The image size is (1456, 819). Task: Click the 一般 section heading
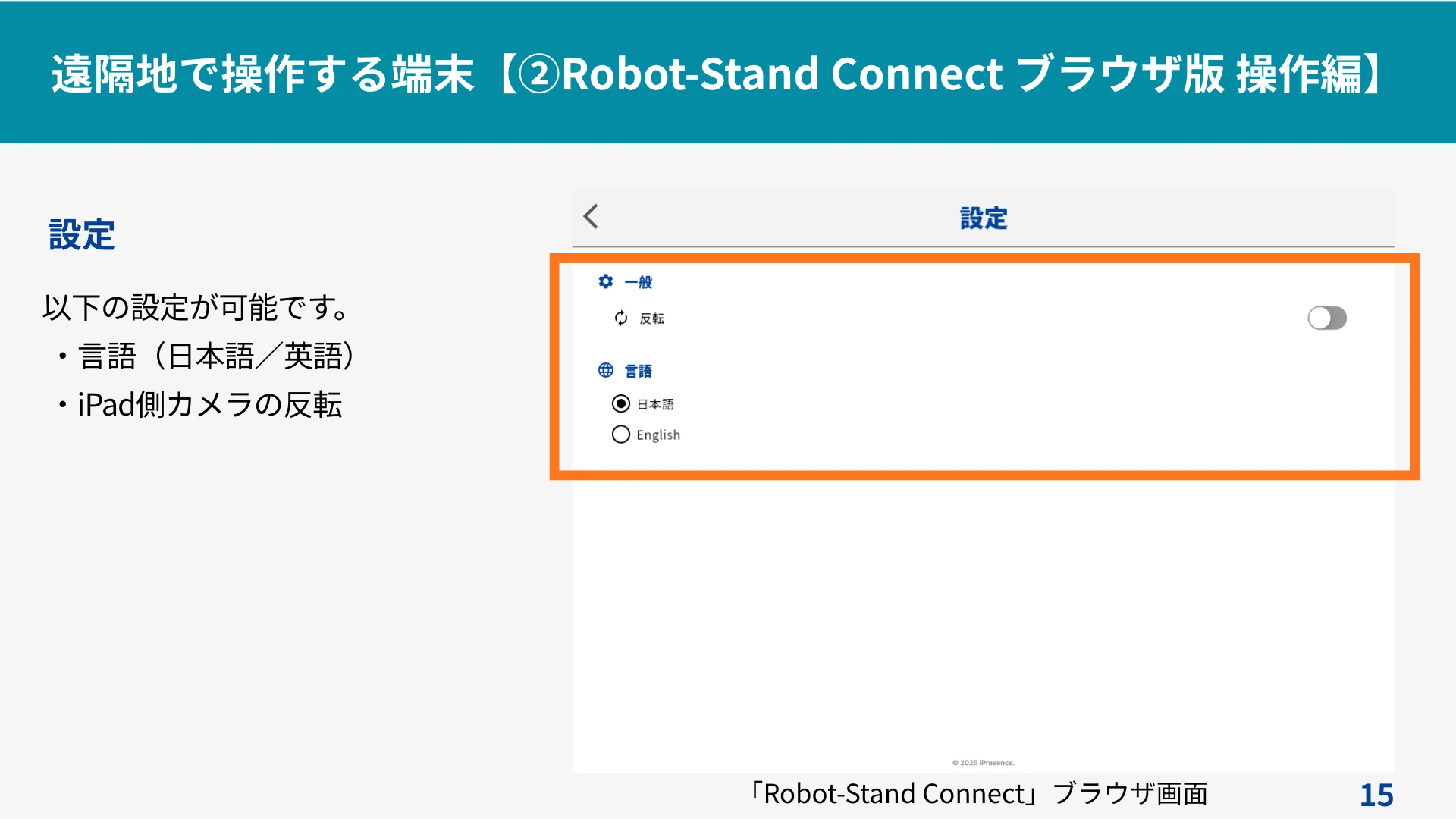pyautogui.click(x=639, y=283)
